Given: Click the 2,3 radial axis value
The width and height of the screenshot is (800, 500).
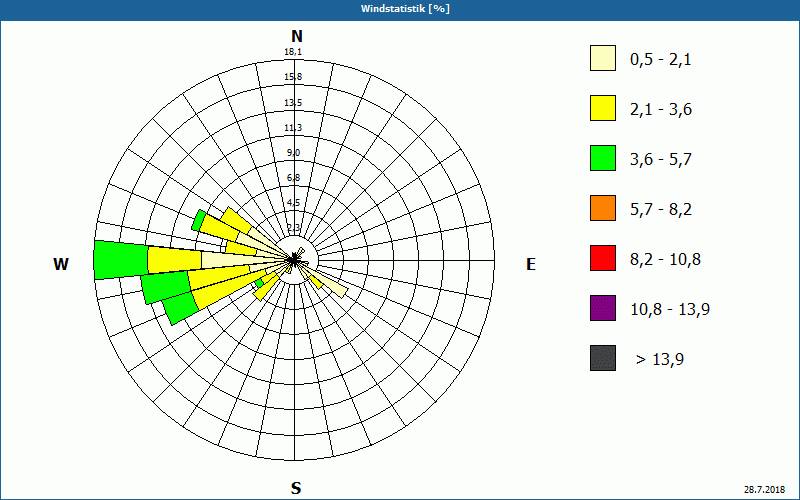Looking at the screenshot, I should coord(293,227).
